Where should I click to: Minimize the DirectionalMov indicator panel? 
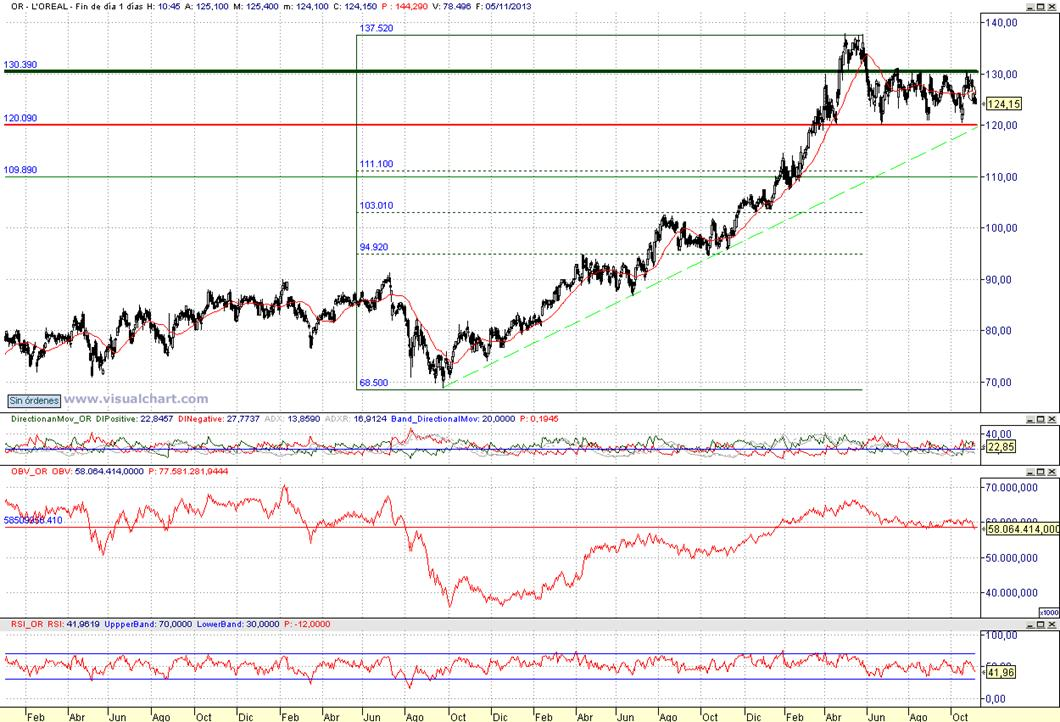pyautogui.click(x=1030, y=420)
